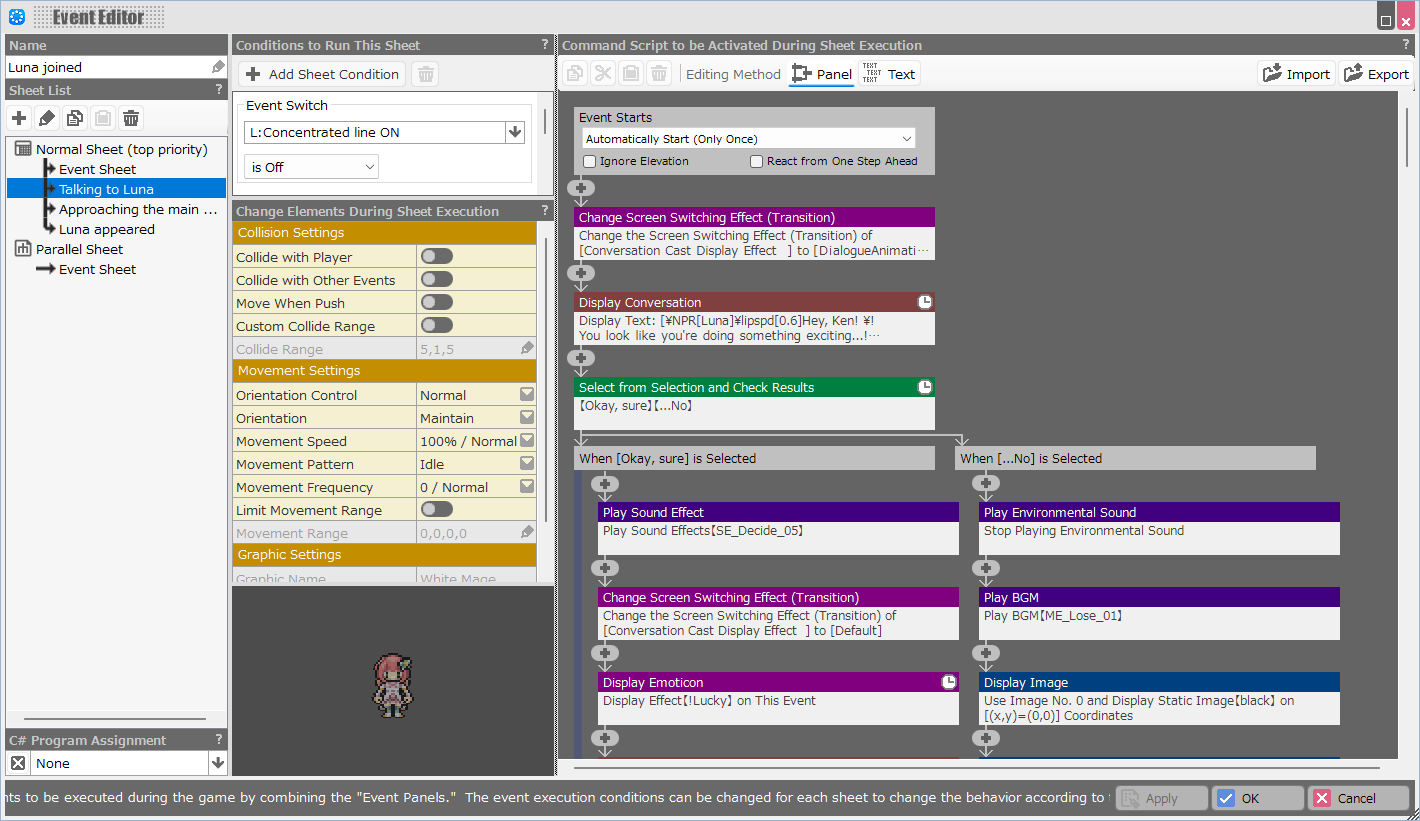Enable the Ignore Elevation checkbox
The width and height of the screenshot is (1420, 821).
tap(590, 161)
